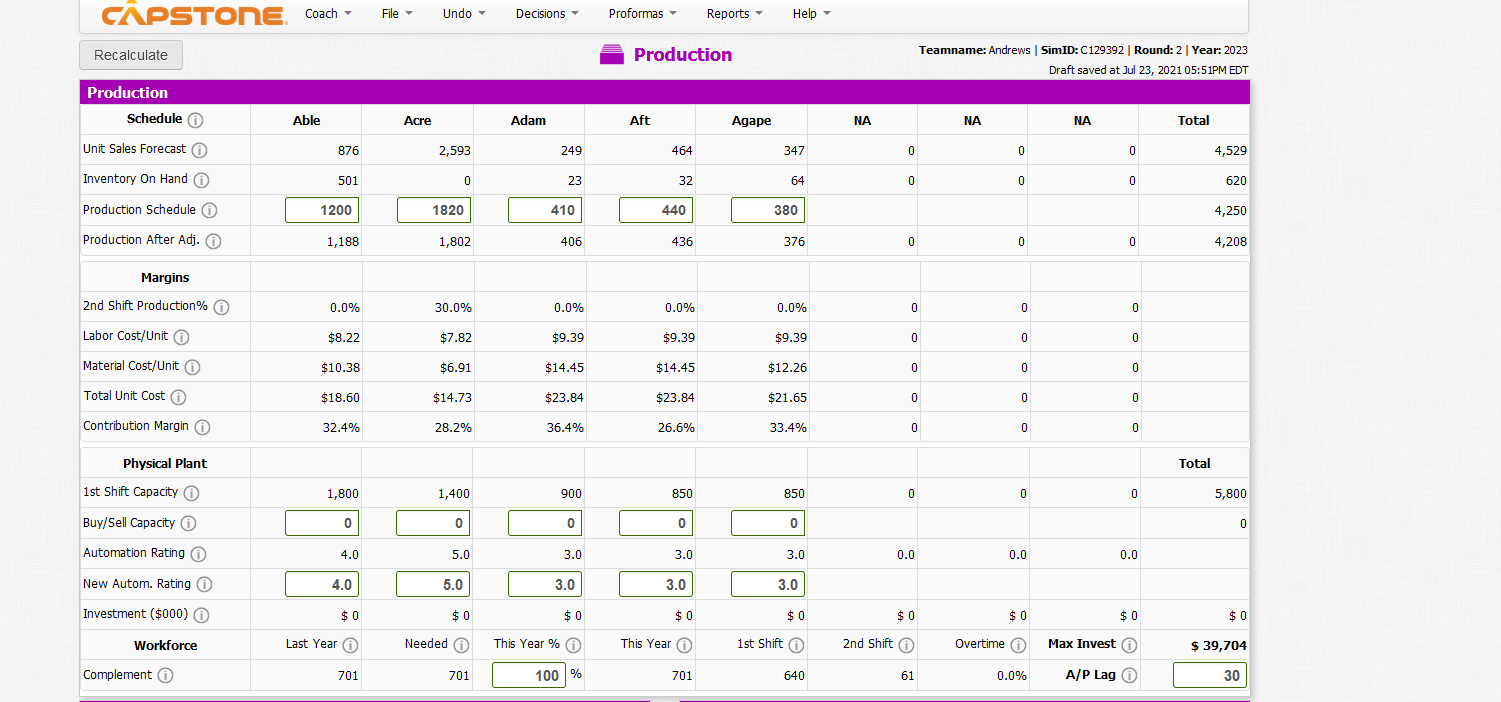Open the Help menu
The image size is (1501, 702).
pos(811,13)
